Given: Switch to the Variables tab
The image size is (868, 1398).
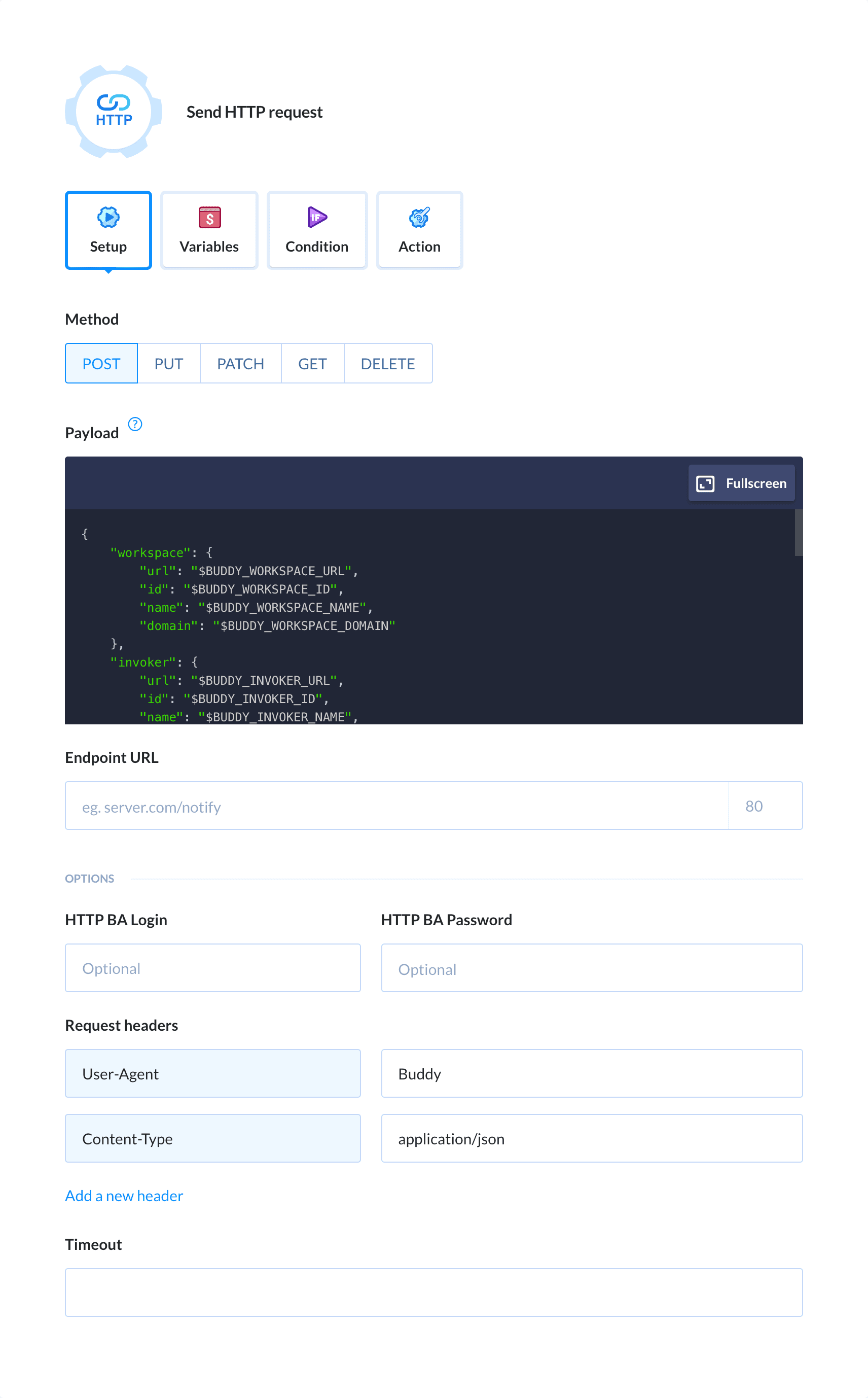Looking at the screenshot, I should [209, 230].
